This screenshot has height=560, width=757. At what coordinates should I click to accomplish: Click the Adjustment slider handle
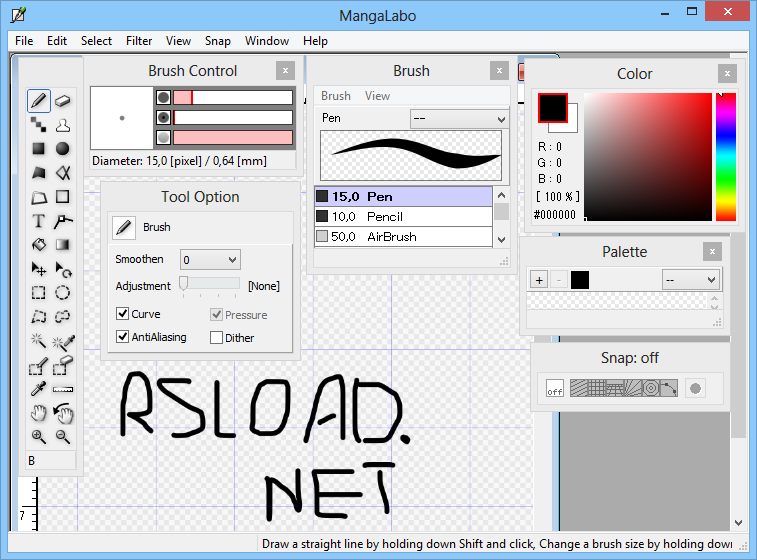(x=183, y=284)
